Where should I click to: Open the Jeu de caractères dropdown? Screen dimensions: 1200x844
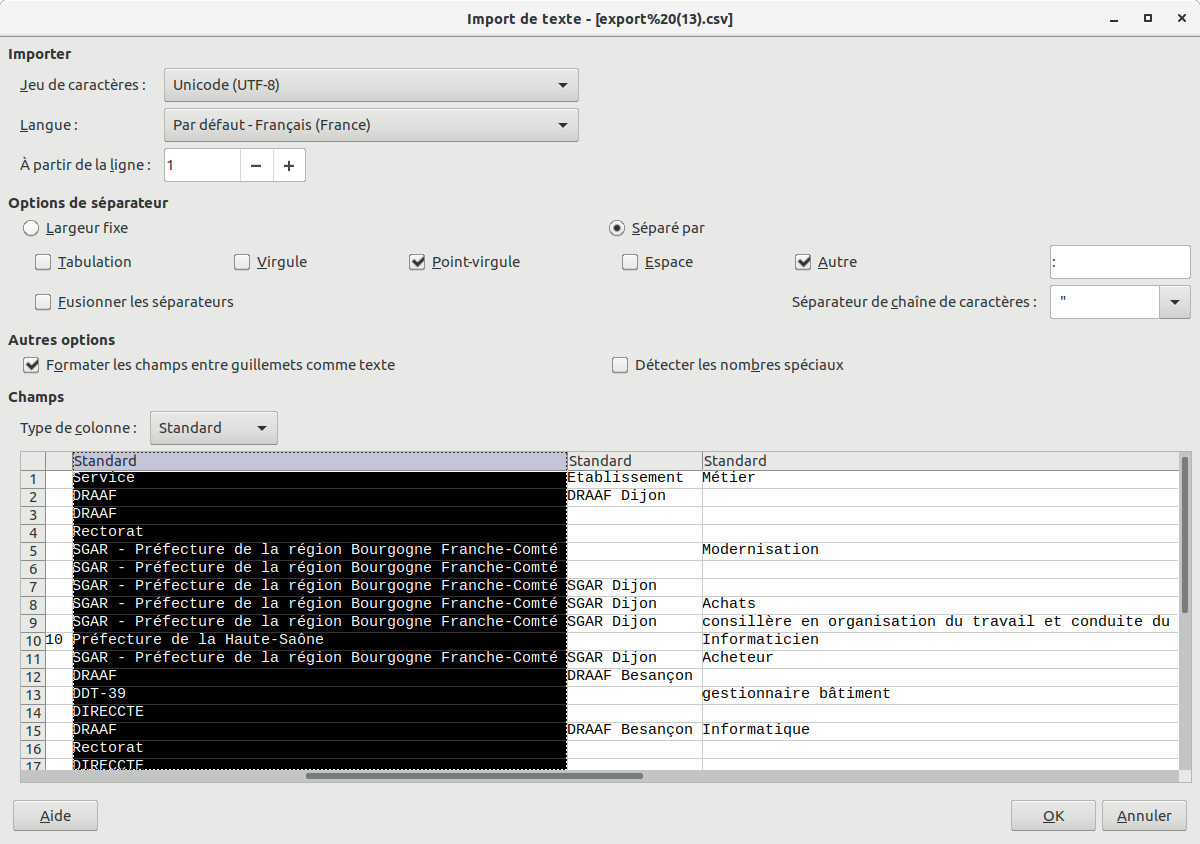click(x=371, y=85)
